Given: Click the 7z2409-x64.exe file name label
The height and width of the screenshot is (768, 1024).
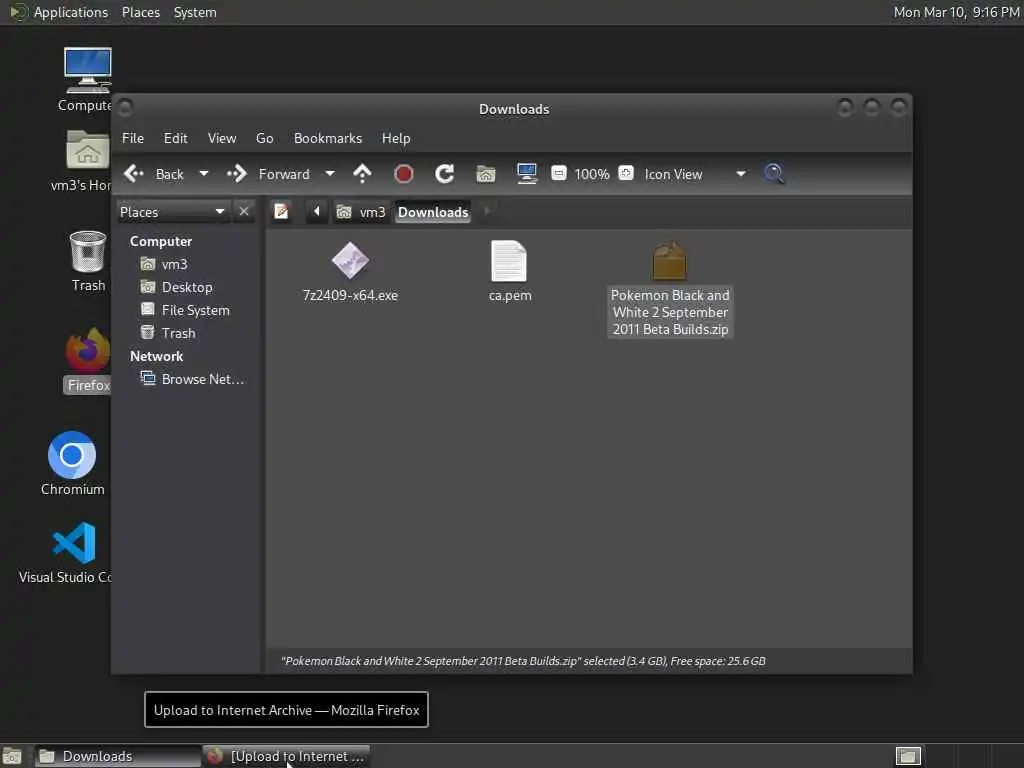Looking at the screenshot, I should click(350, 295).
